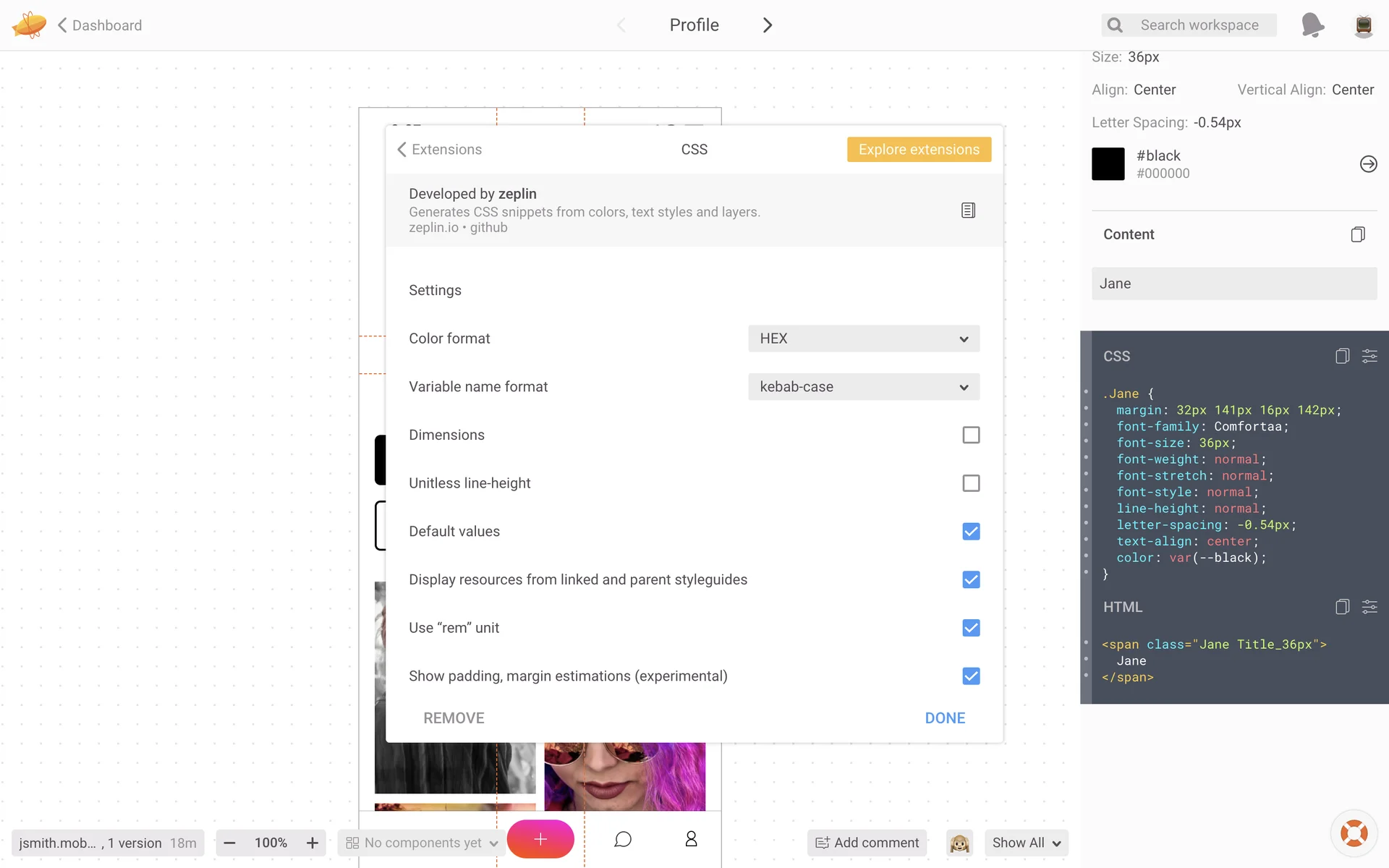The image size is (1389, 868).
Task: Expand the Show All dropdown
Action: (1026, 843)
